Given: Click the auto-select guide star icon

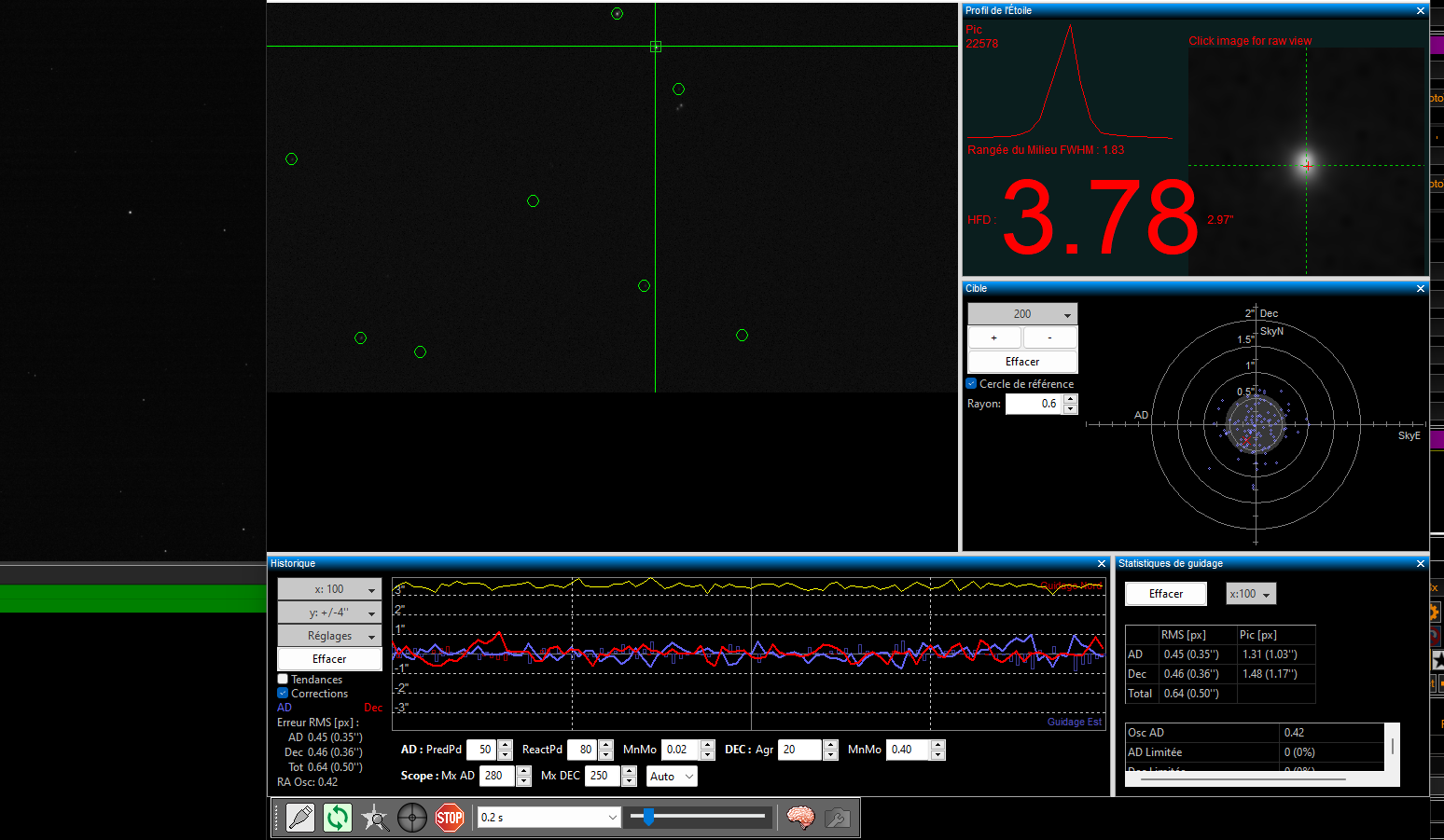Looking at the screenshot, I should (x=375, y=818).
